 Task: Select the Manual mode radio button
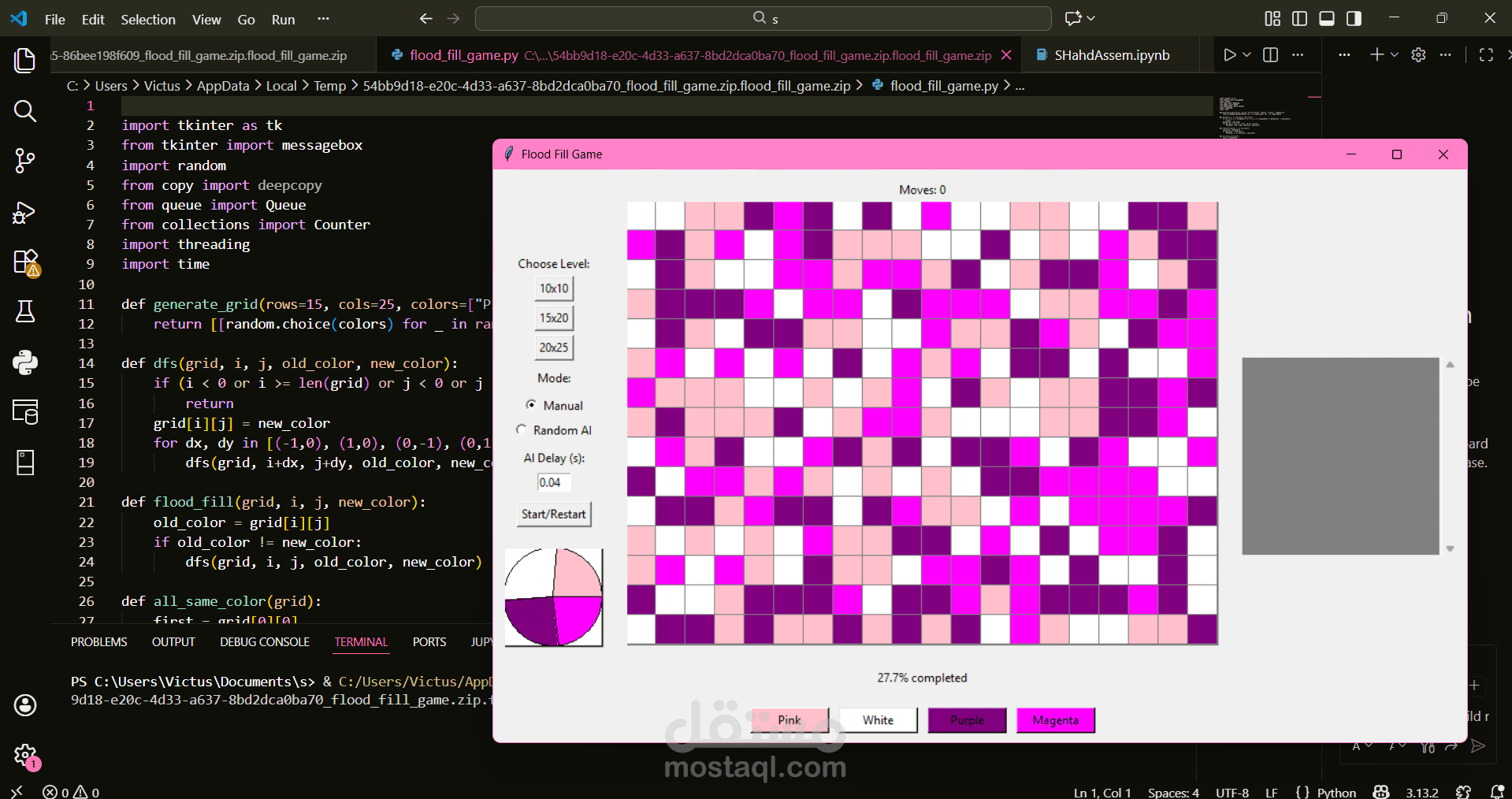point(531,404)
